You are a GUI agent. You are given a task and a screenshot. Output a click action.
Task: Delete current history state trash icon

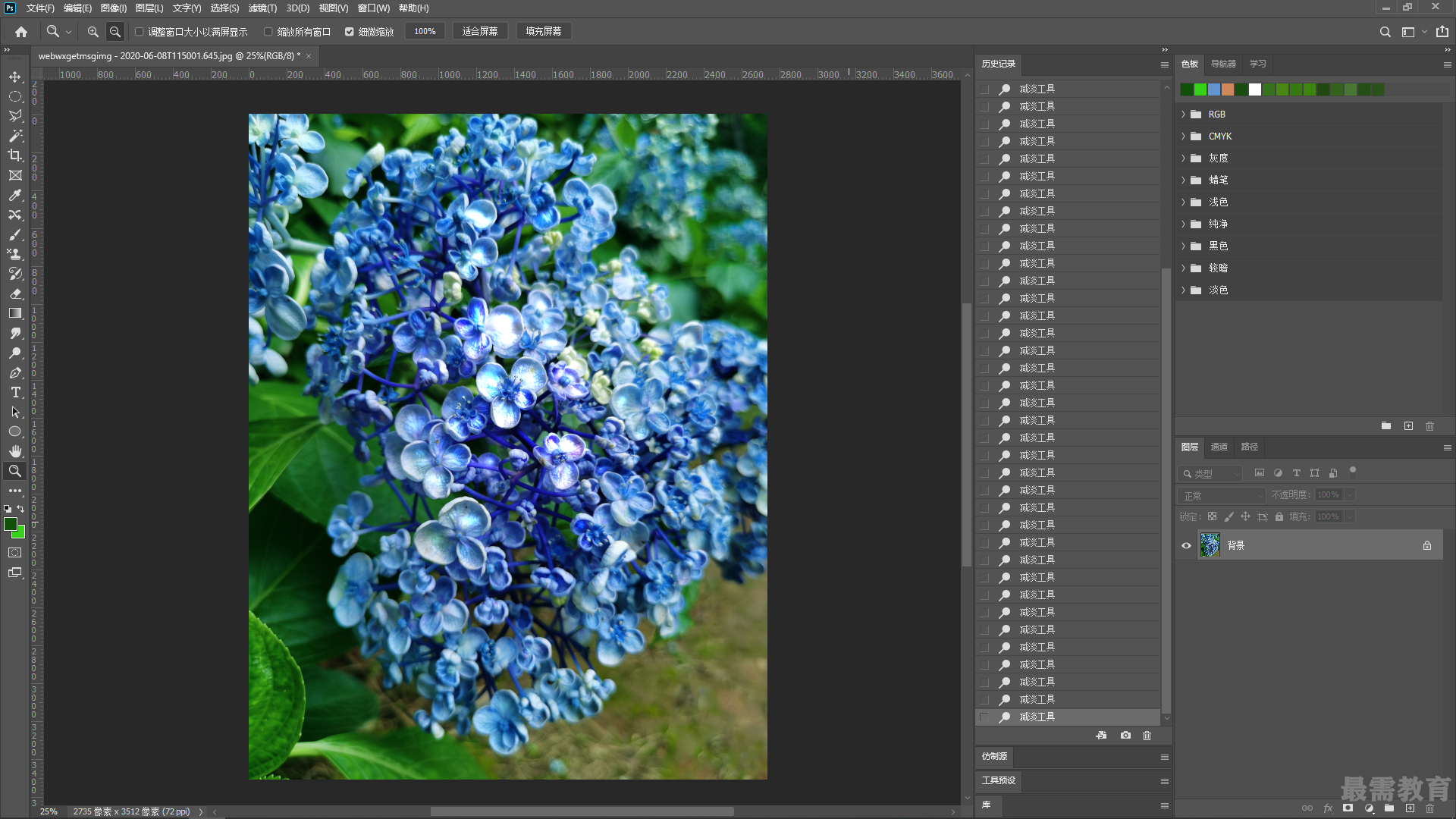click(1147, 736)
